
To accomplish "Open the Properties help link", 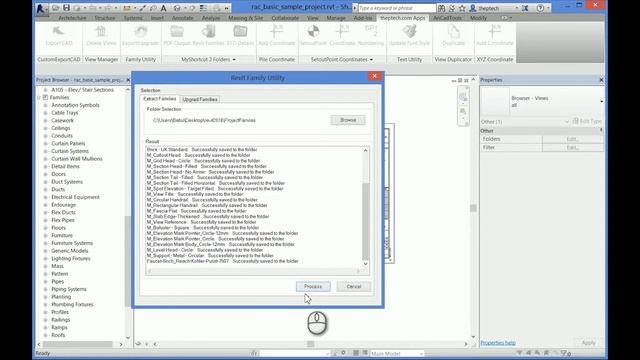I will click(x=498, y=343).
